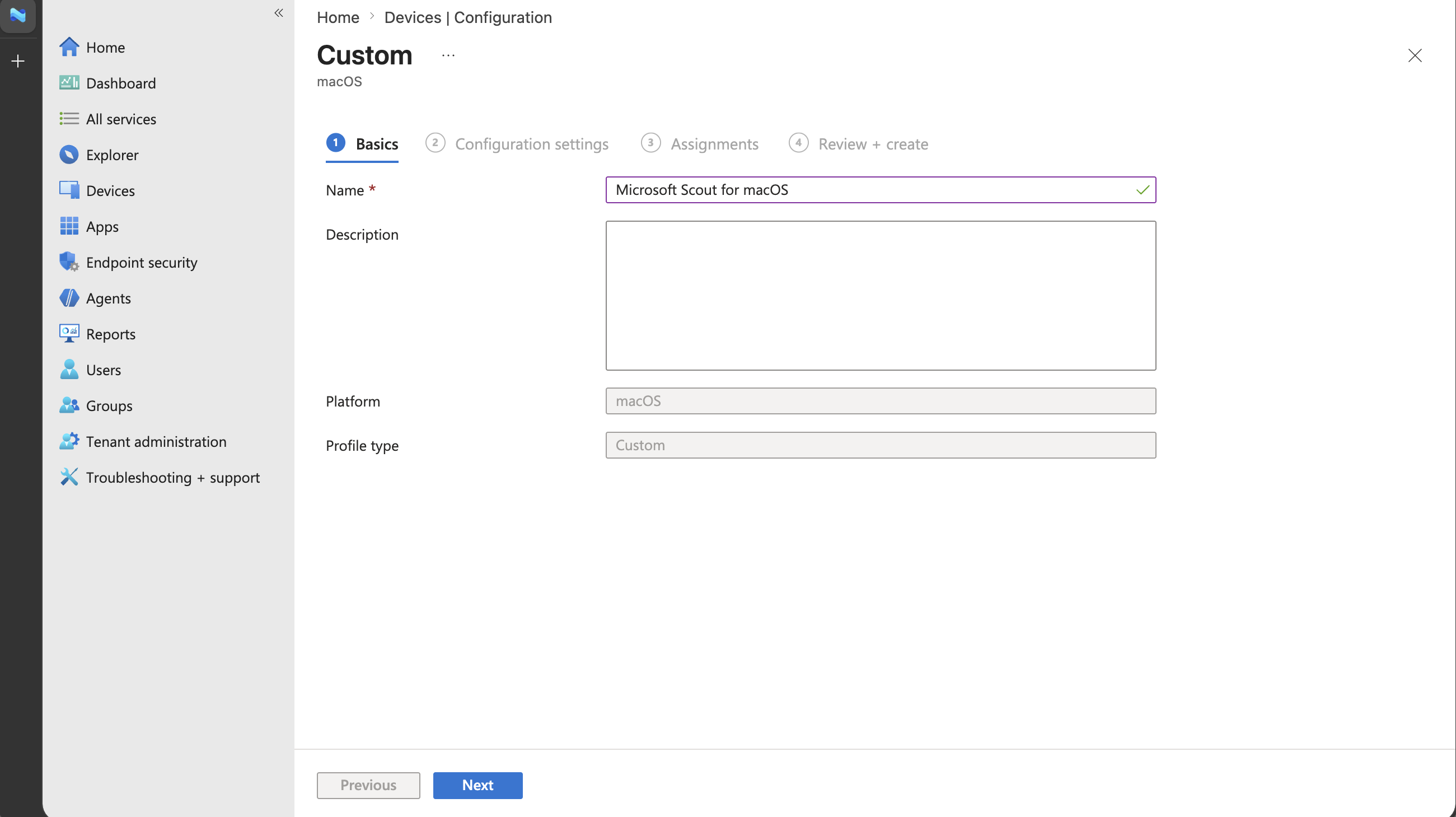Open the Agents icon in sidebar
Screen dimensions: 1456x817
point(69,298)
